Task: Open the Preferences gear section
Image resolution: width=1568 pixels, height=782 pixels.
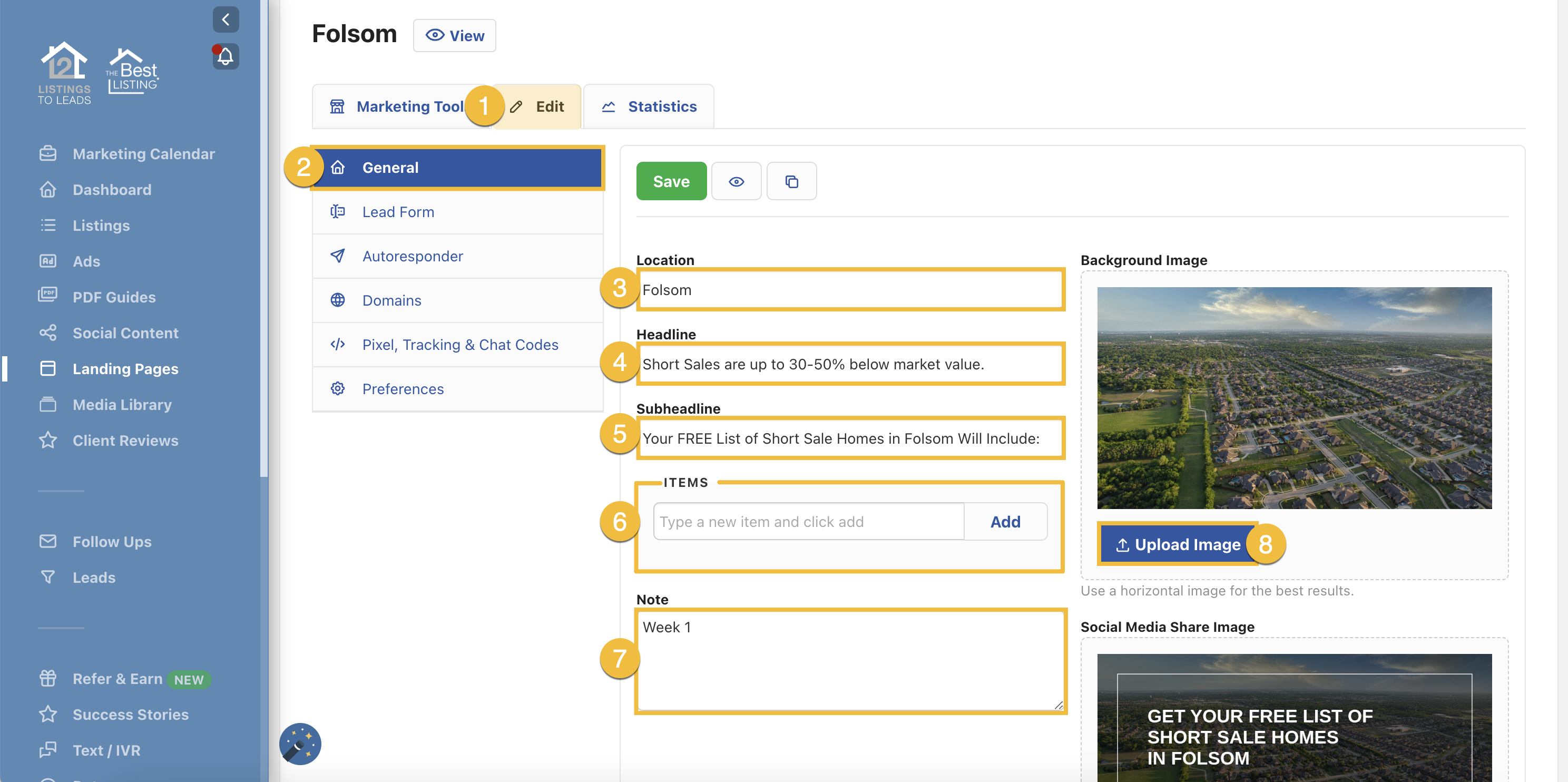Action: pos(403,388)
